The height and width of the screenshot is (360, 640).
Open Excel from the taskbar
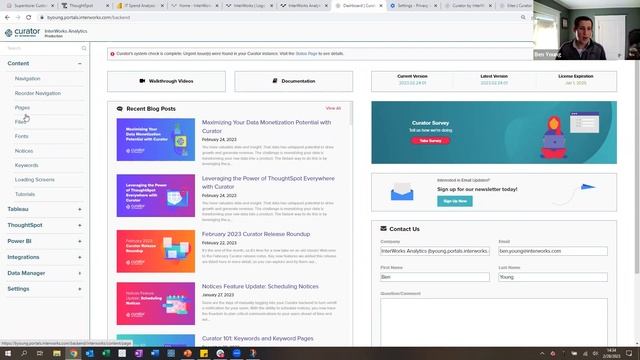point(106,353)
